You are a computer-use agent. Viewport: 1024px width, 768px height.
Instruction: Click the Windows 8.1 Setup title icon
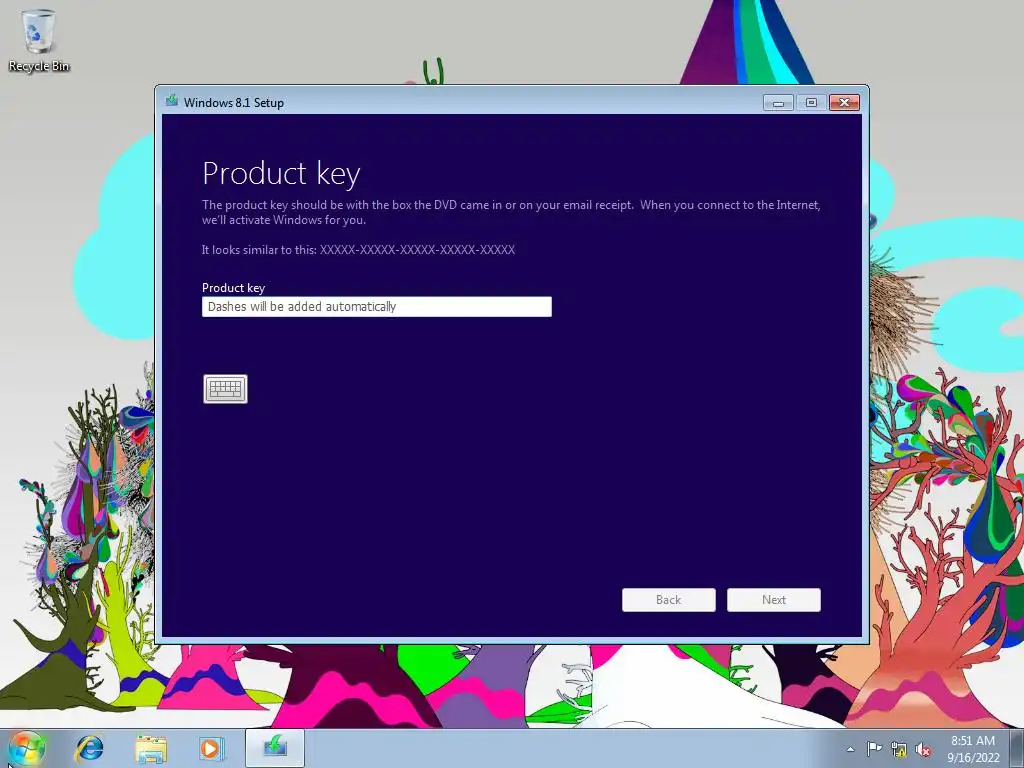point(172,101)
